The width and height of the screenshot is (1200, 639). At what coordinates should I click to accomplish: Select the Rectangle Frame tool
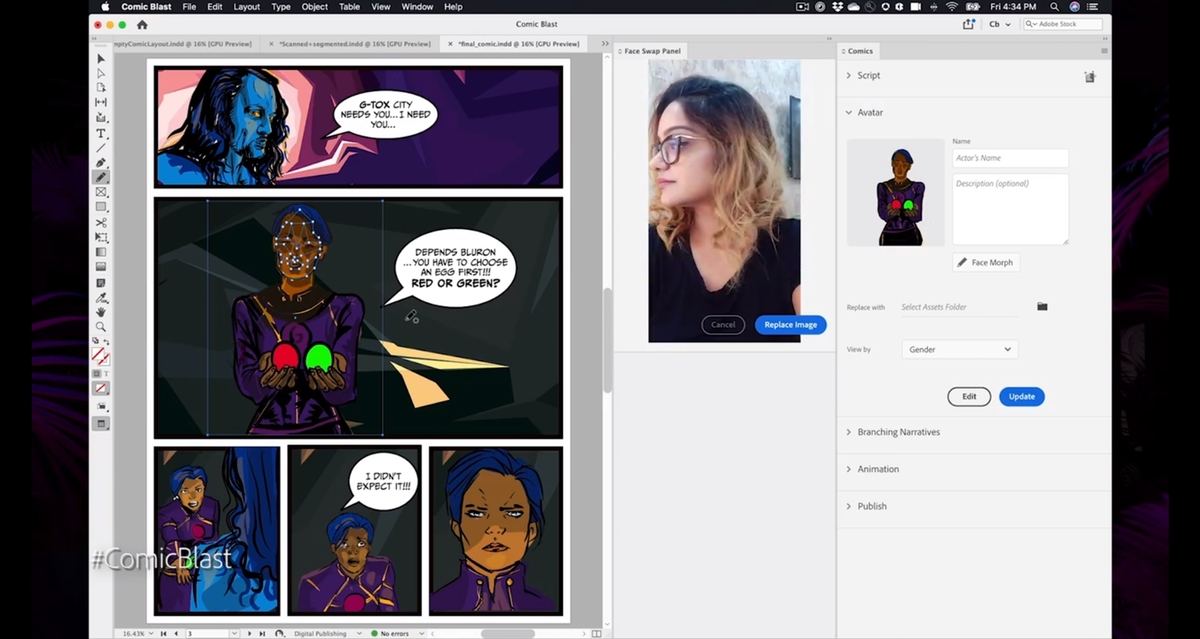click(101, 192)
